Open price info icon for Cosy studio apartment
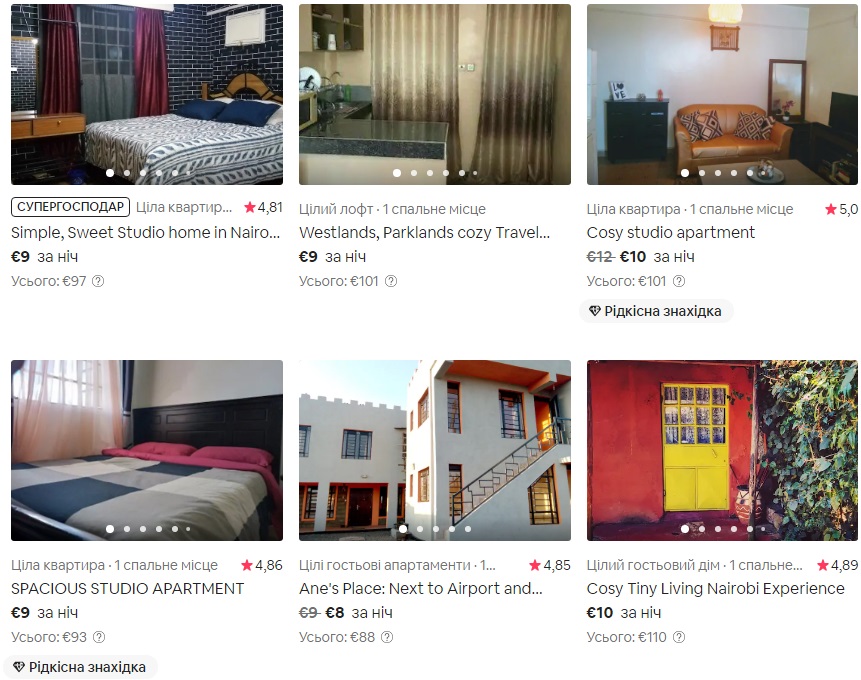The width and height of the screenshot is (861, 680). tap(679, 281)
